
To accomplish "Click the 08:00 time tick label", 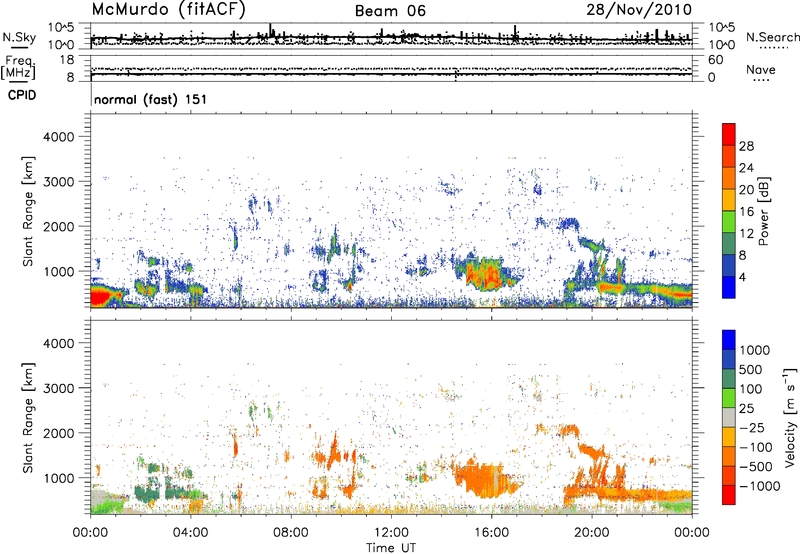I will (x=291, y=533).
